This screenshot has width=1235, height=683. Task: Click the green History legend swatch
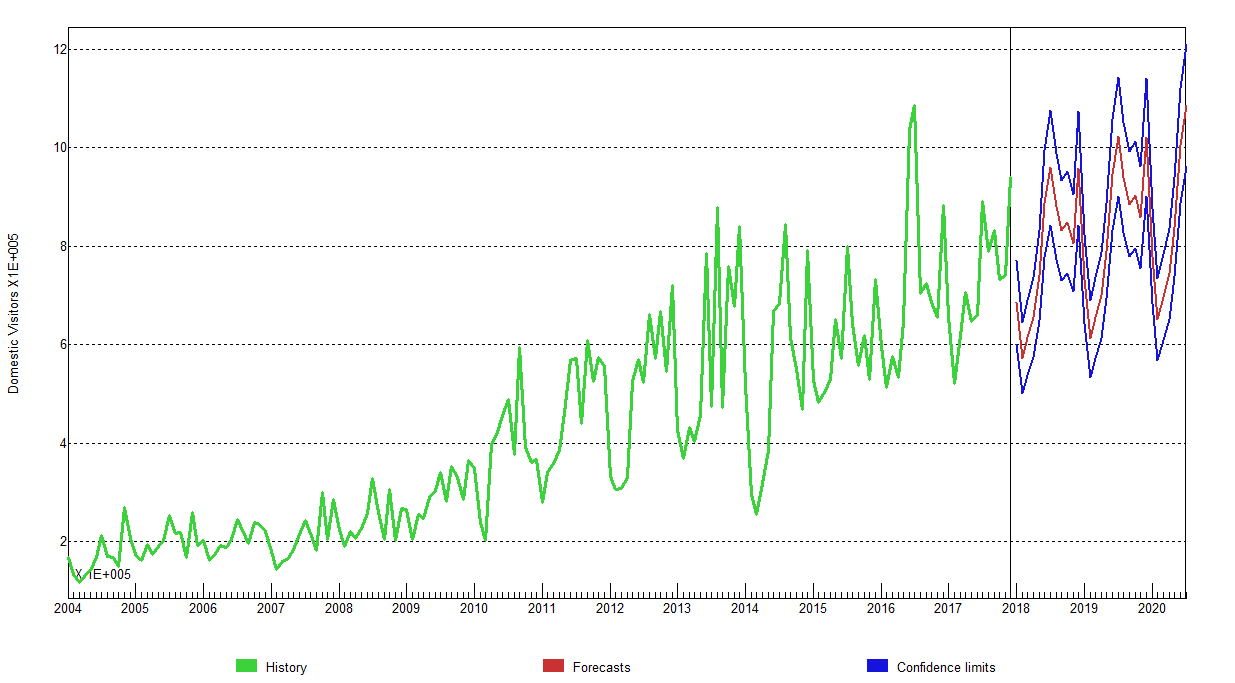(x=246, y=666)
